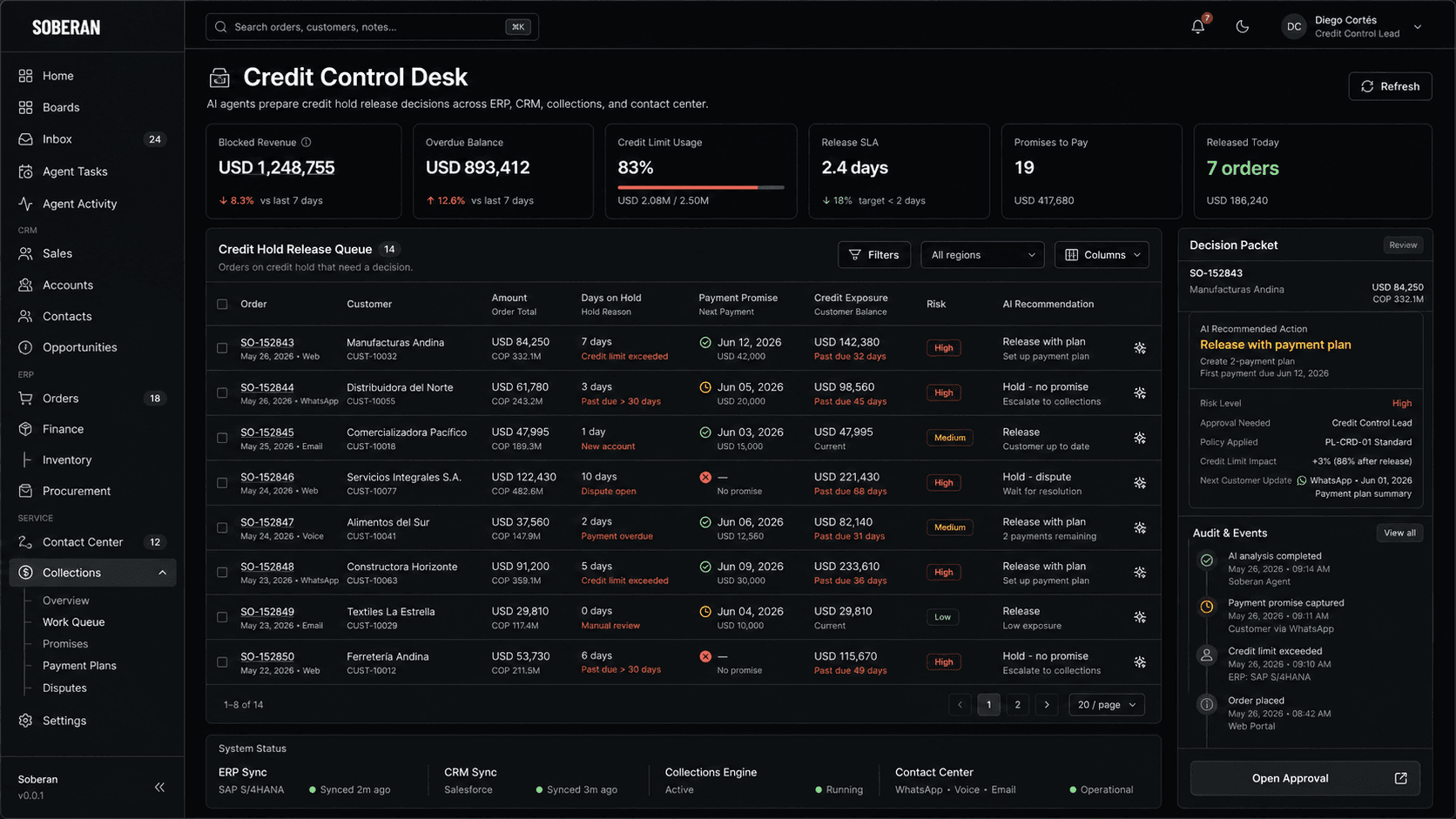This screenshot has height=819, width=1456.
Task: Go to next page arrow
Action: [x=1047, y=705]
